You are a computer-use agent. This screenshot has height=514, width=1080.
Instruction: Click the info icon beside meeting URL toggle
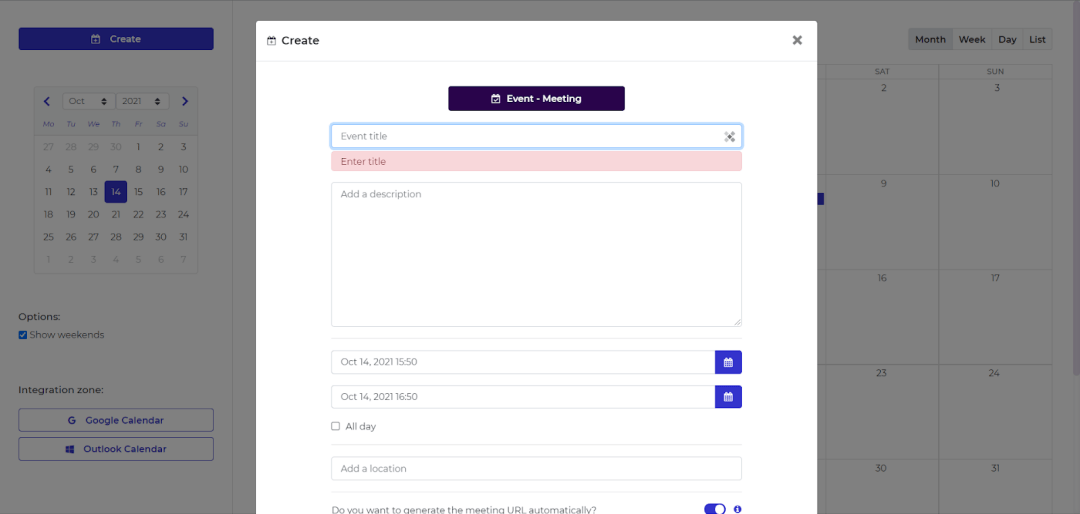(x=738, y=509)
